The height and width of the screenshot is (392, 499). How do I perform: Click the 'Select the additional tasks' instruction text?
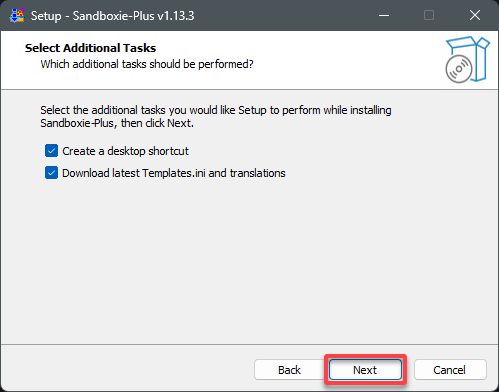tap(216, 117)
